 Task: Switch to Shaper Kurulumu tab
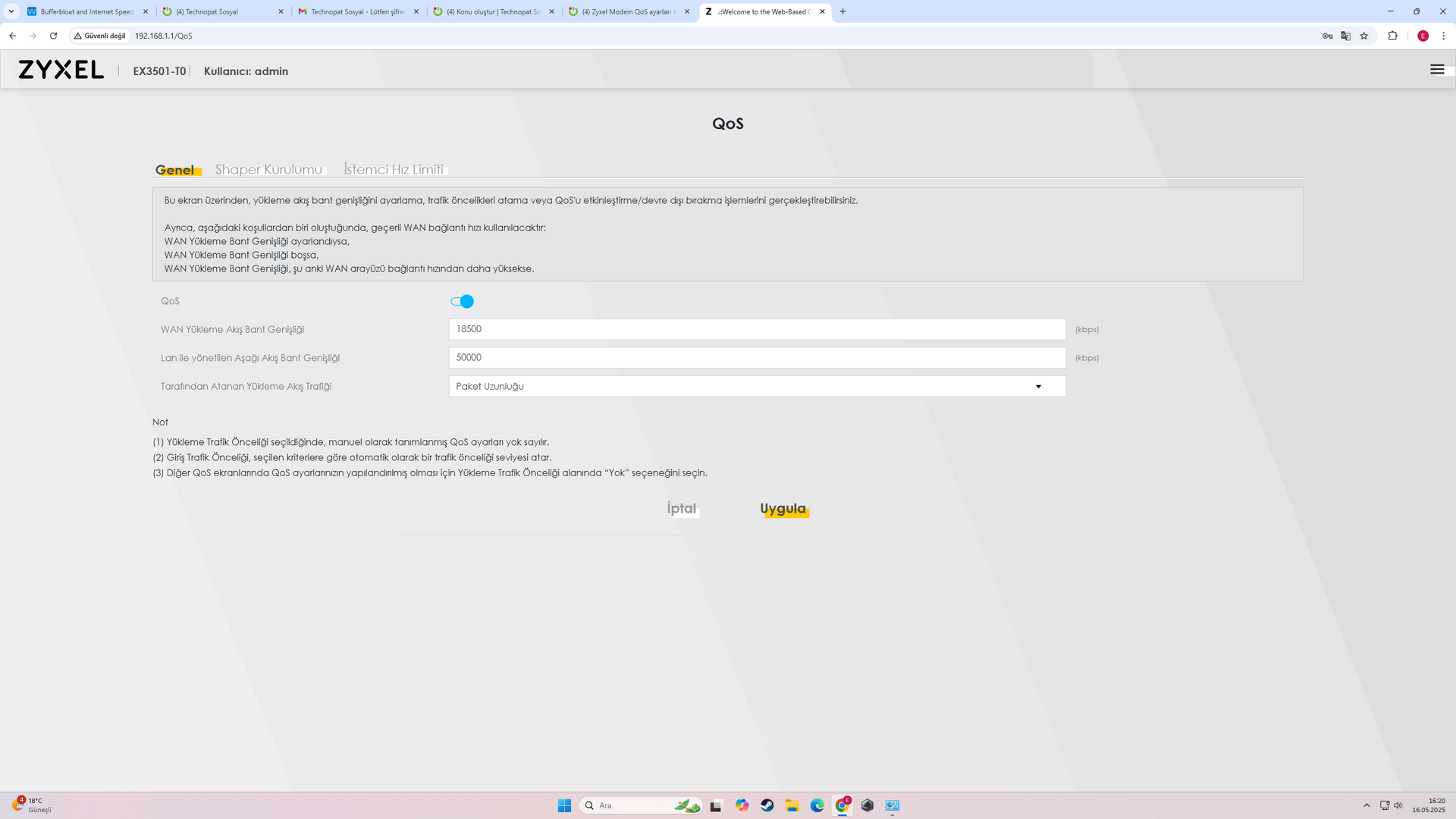pyautogui.click(x=268, y=169)
